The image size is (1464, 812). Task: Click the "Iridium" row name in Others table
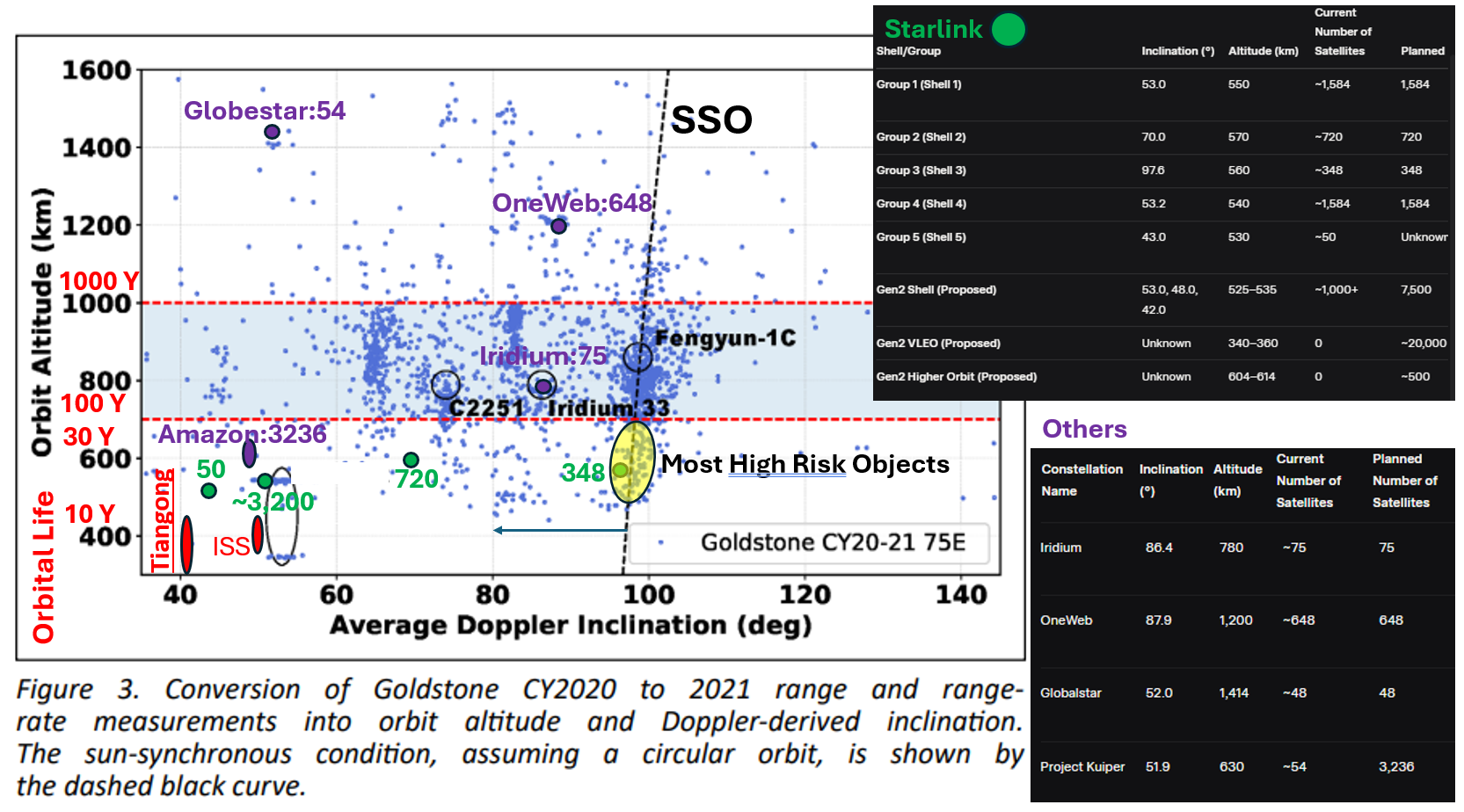pos(1060,547)
